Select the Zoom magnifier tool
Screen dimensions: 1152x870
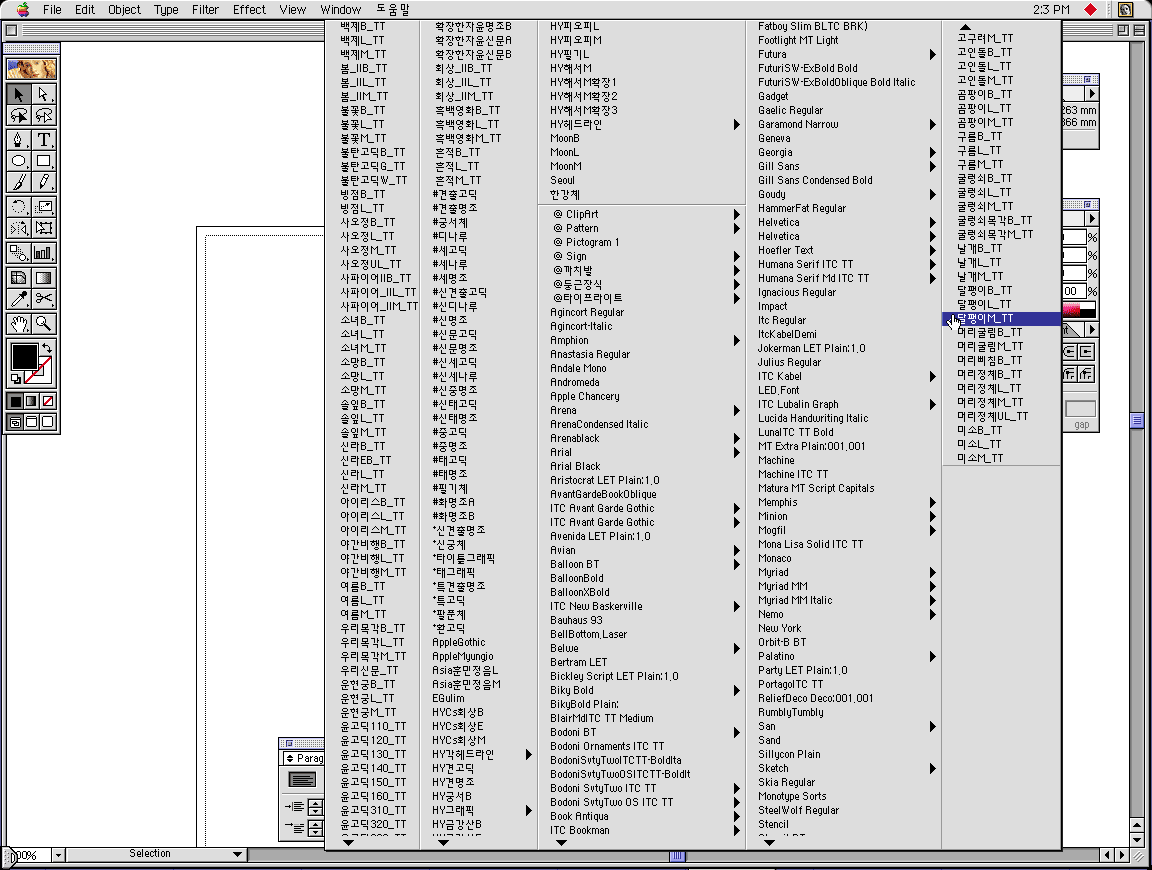pyautogui.click(x=44, y=323)
